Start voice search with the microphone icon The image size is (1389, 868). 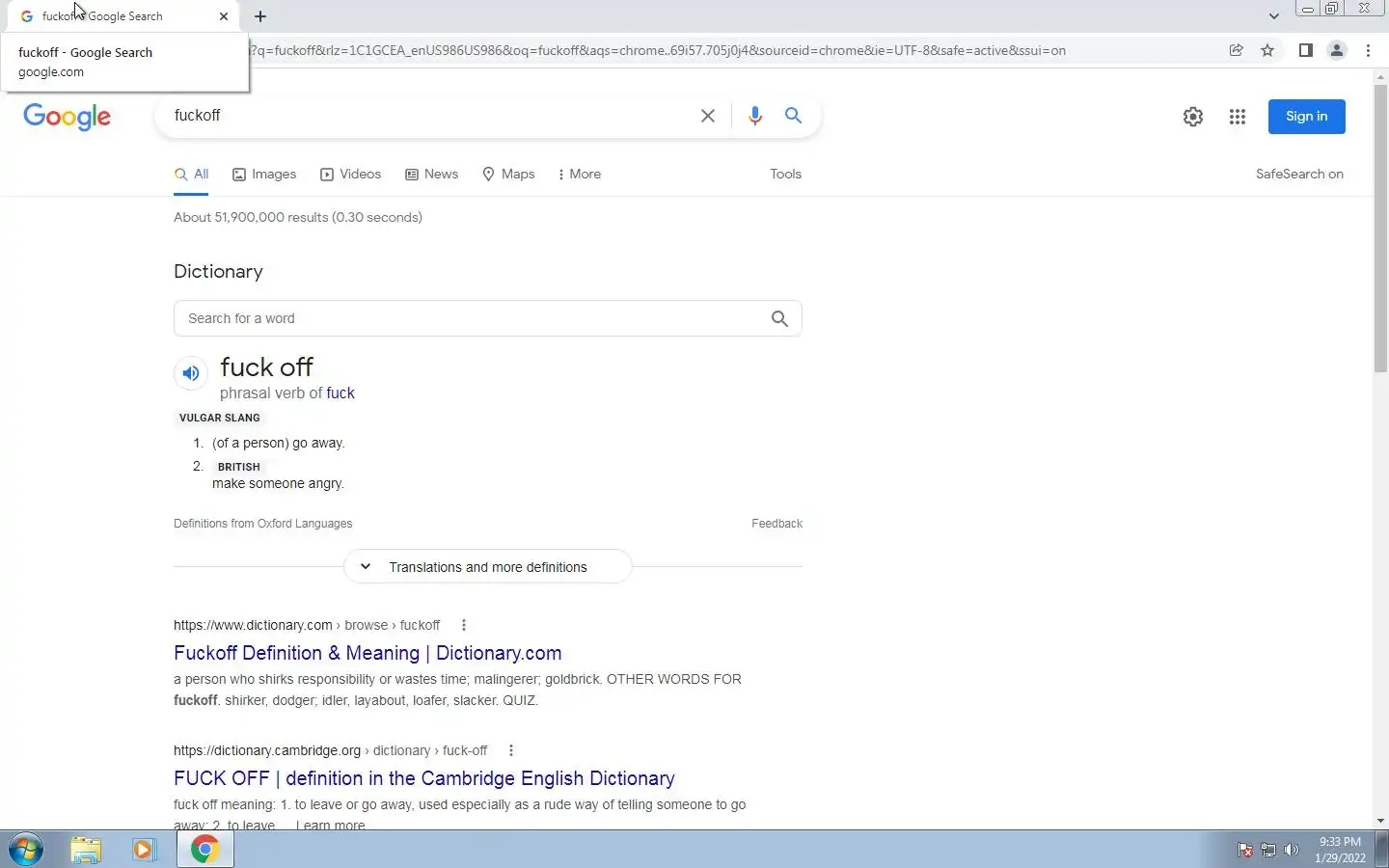[755, 116]
